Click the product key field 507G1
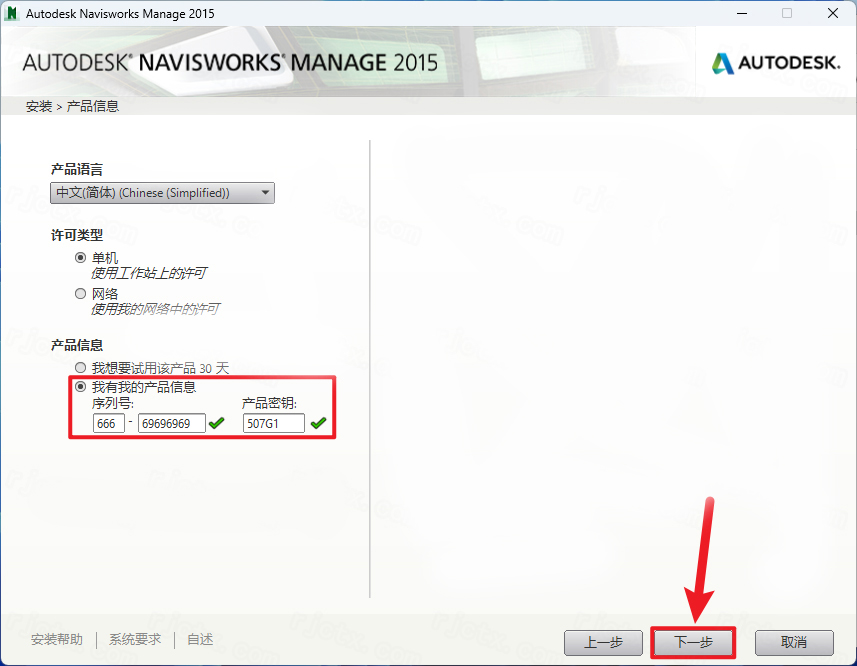This screenshot has height=666, width=857. click(274, 423)
